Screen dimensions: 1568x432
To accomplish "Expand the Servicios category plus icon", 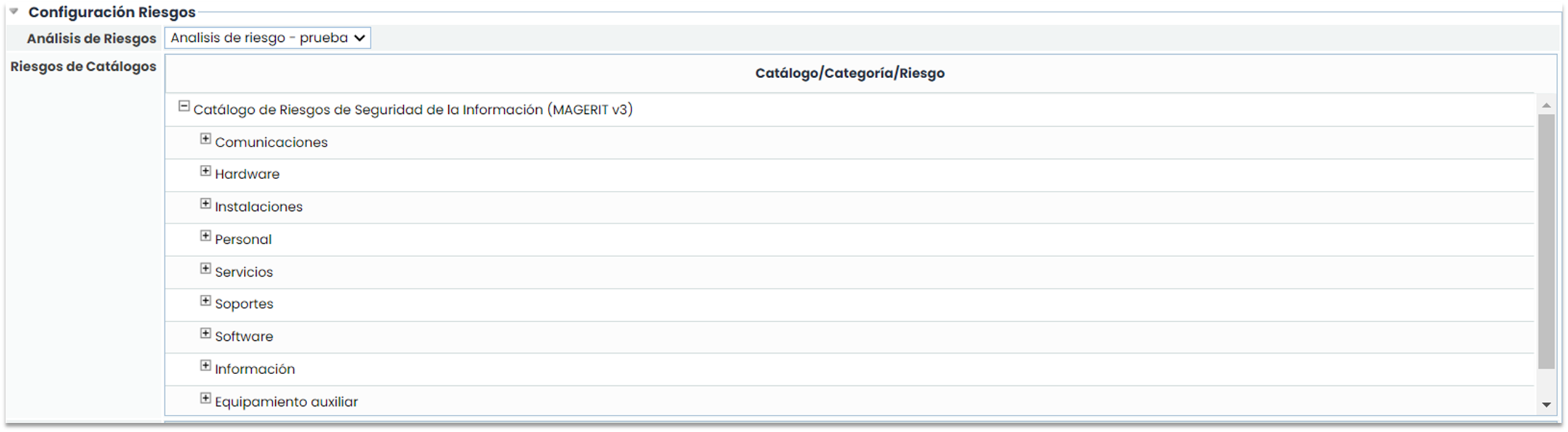I will (206, 269).
